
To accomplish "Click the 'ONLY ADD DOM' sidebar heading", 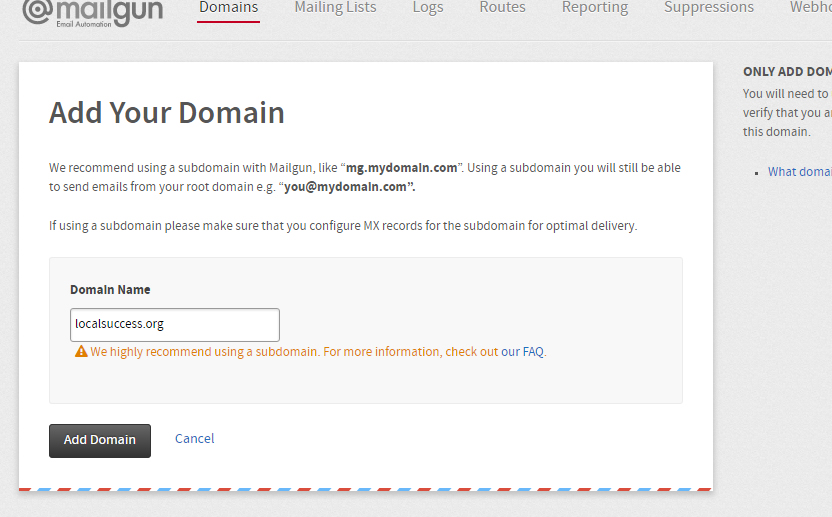I will point(787,72).
